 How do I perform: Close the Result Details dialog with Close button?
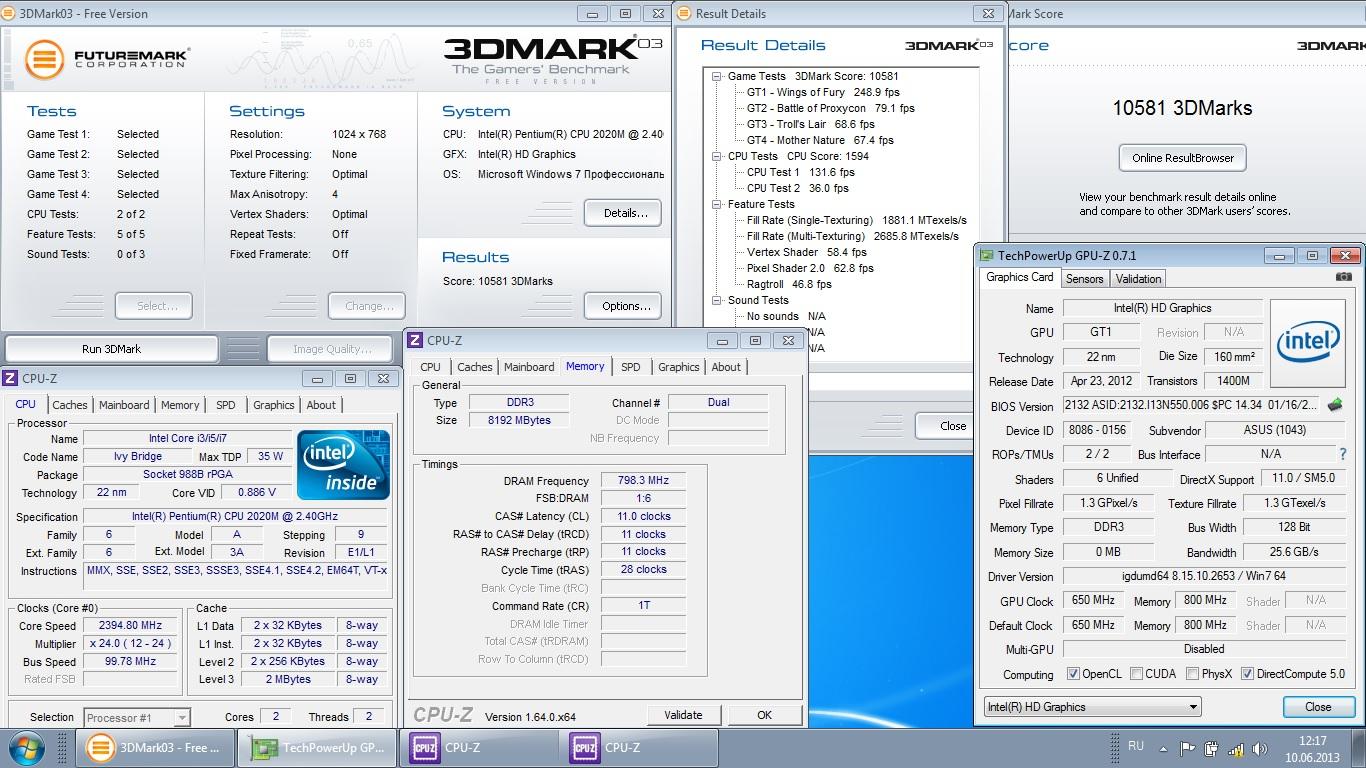[x=946, y=426]
